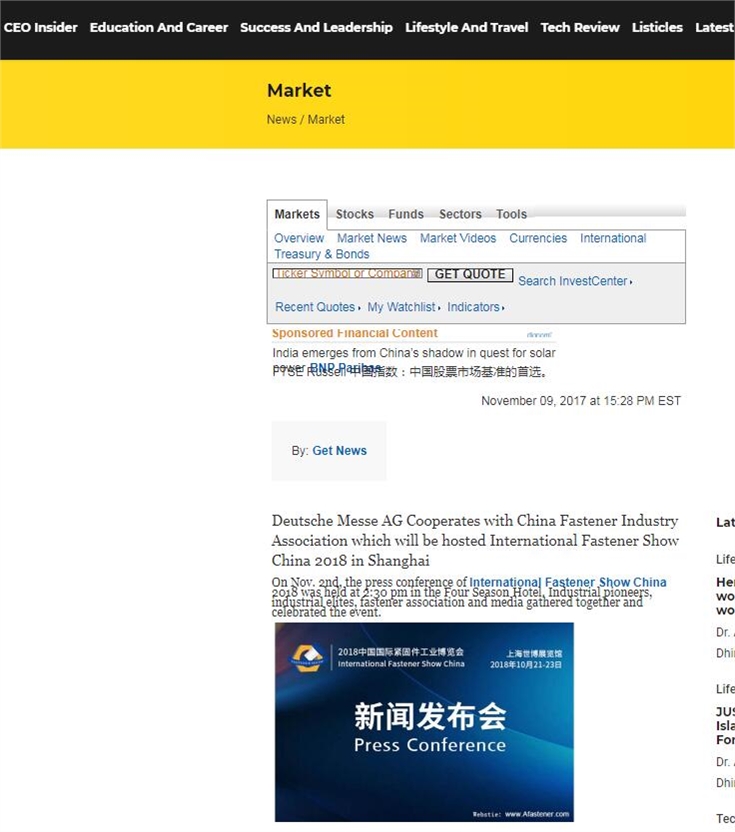Open the Tools tab
The image size is (735, 832).
click(512, 214)
